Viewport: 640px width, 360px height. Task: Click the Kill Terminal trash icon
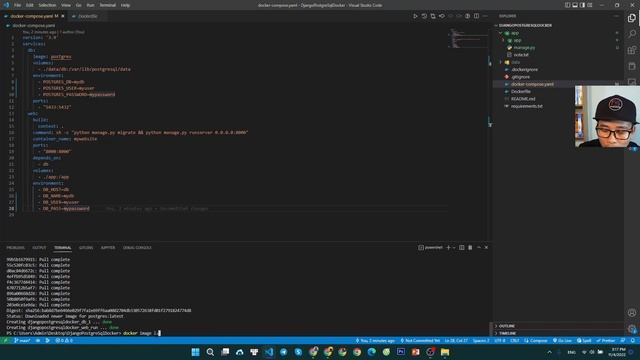pos(470,247)
